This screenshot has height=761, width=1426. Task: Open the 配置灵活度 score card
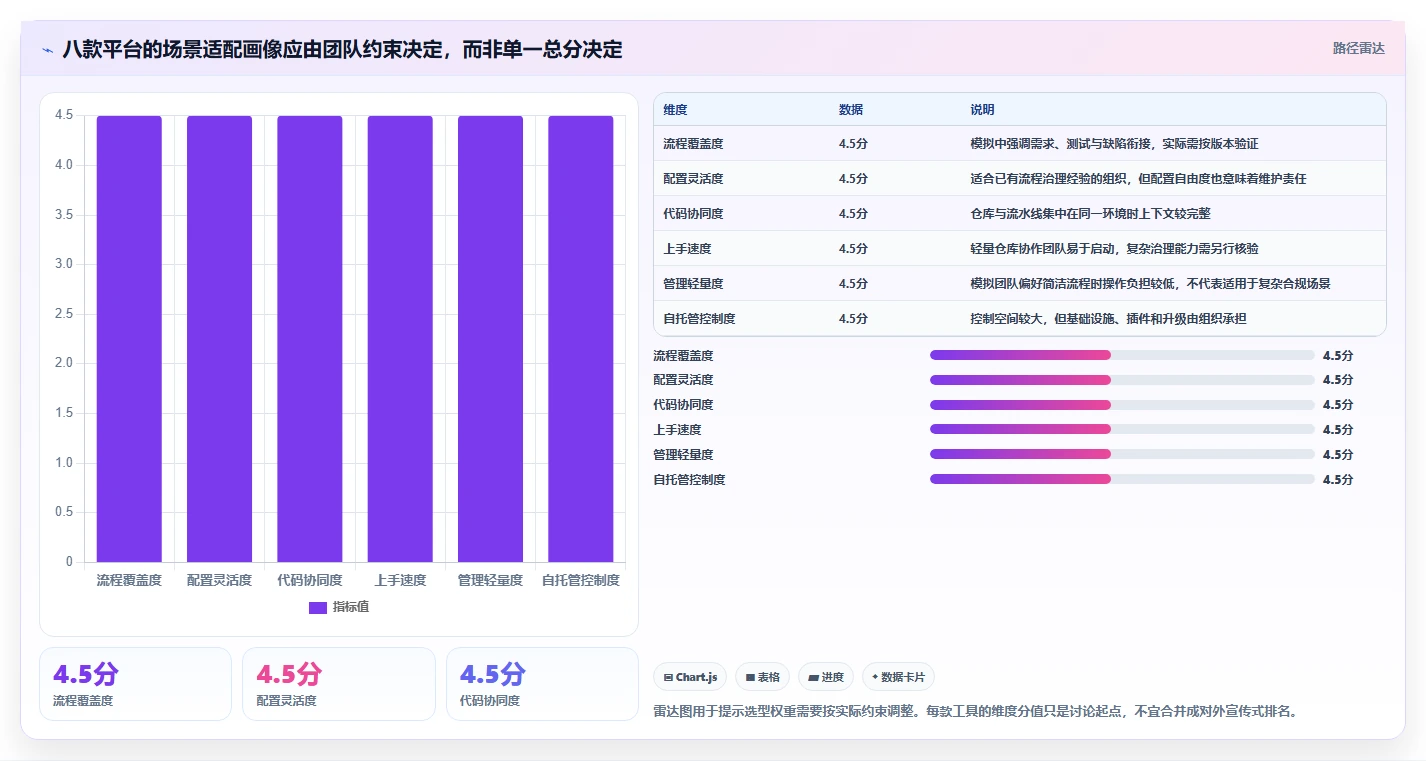pos(339,684)
